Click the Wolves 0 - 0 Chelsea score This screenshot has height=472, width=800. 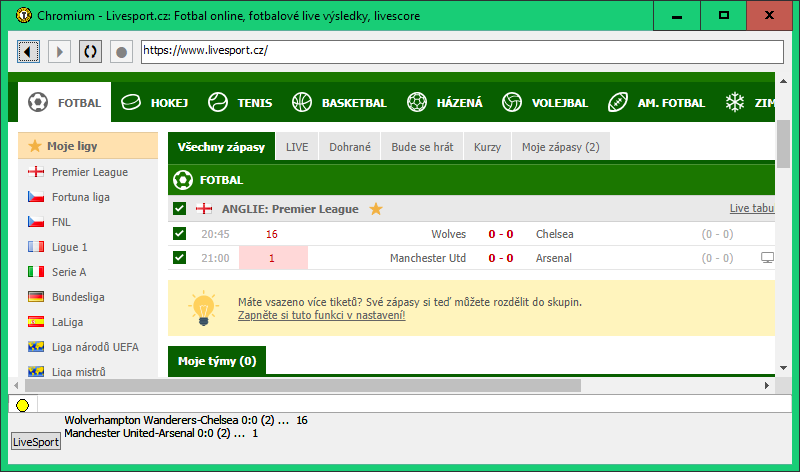[x=501, y=234]
